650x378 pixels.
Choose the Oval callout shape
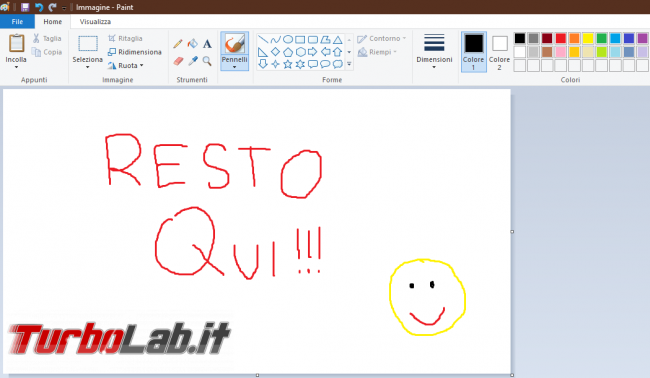click(325, 64)
